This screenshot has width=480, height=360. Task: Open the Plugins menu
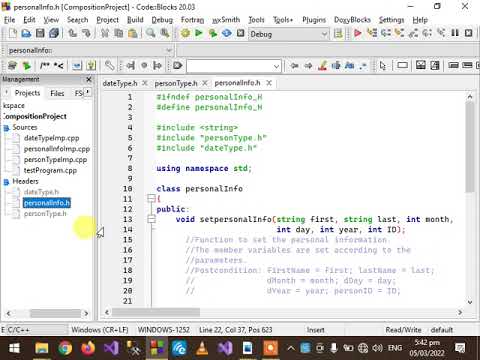[314, 20]
